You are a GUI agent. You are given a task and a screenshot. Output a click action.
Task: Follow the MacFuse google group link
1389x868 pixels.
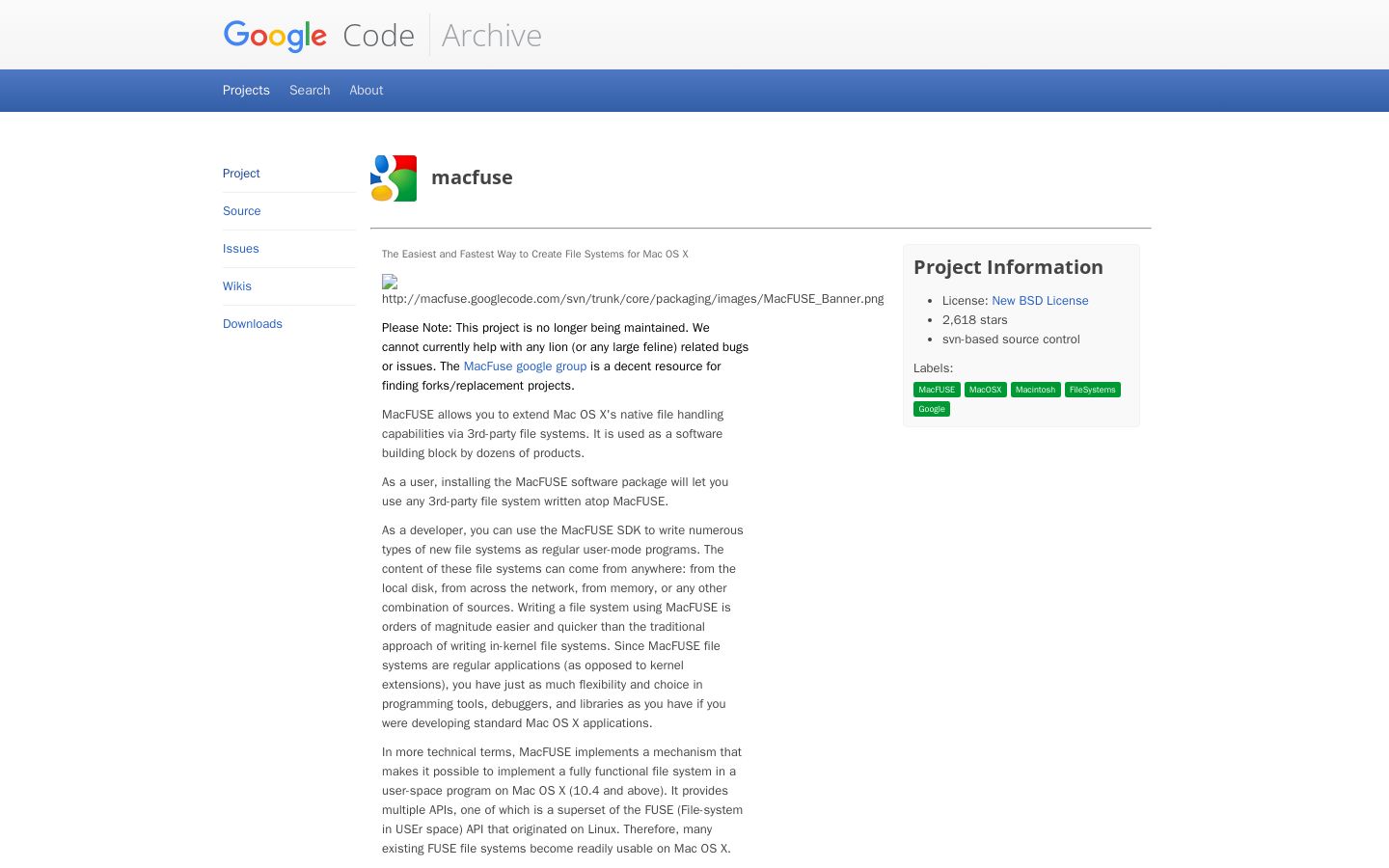tap(525, 366)
